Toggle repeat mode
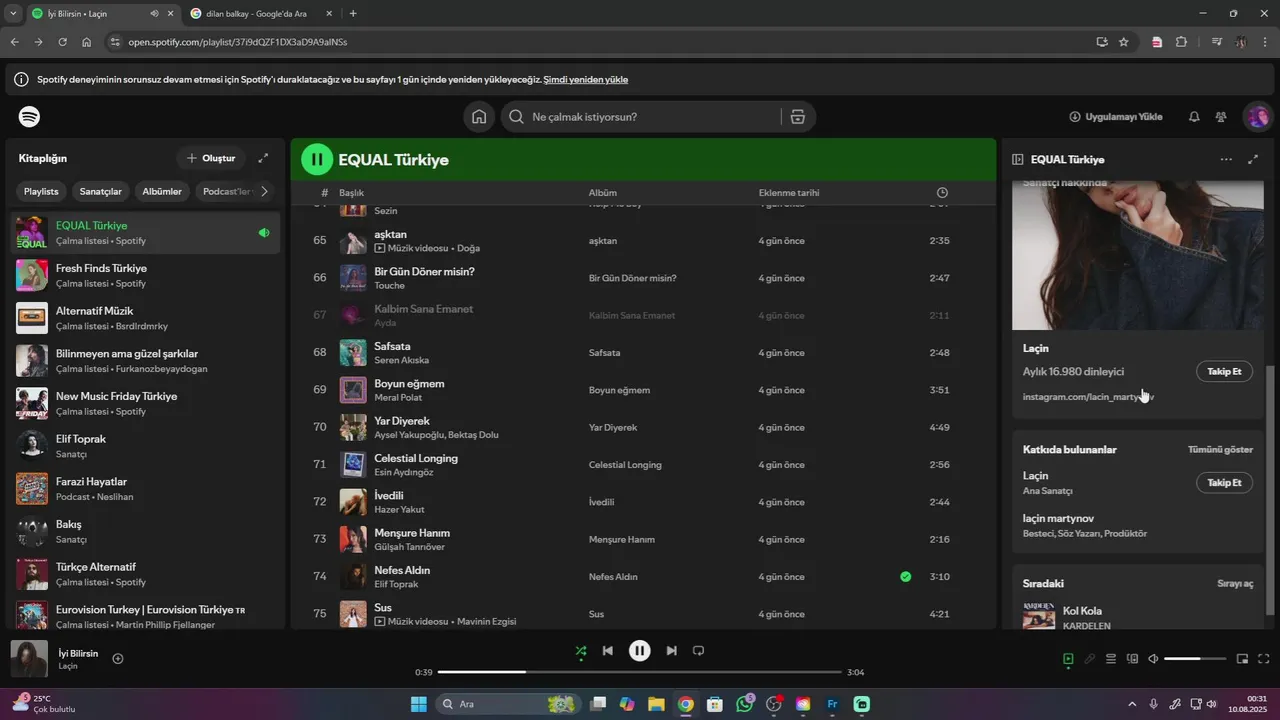 click(x=699, y=651)
